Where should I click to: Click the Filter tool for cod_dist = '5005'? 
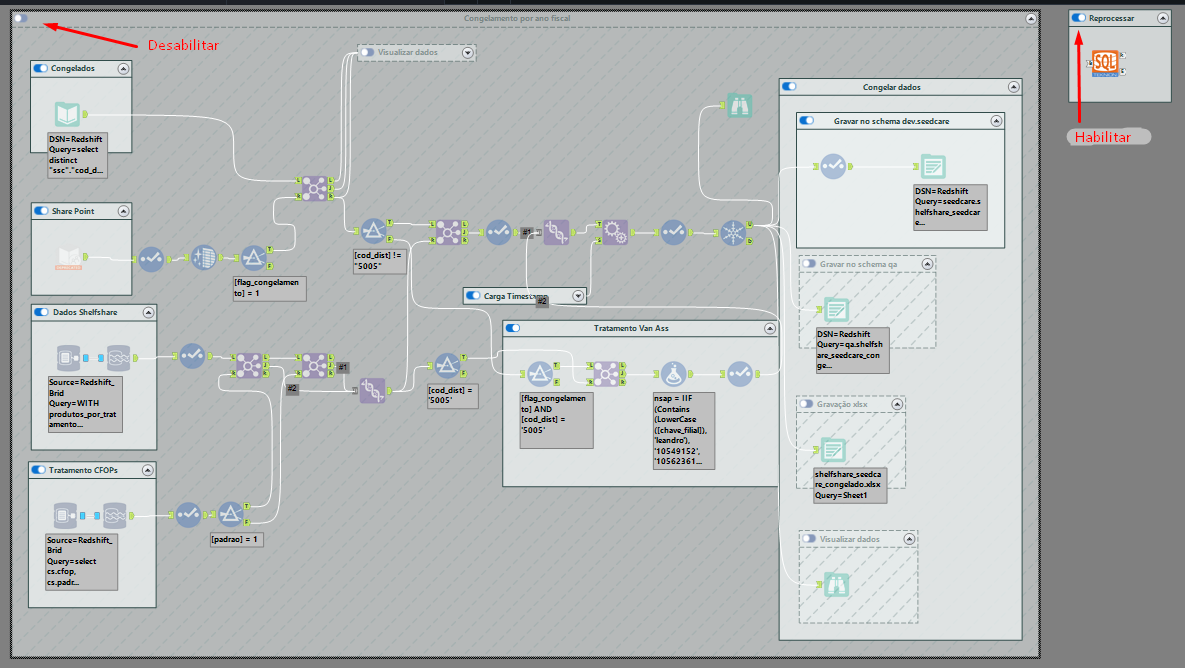point(447,366)
